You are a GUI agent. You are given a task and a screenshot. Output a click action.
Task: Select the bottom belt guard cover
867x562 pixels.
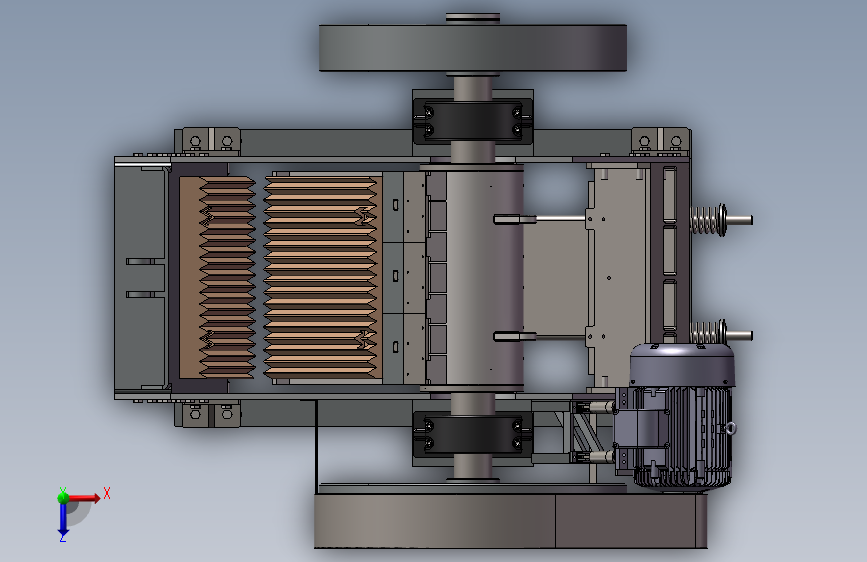point(510,521)
